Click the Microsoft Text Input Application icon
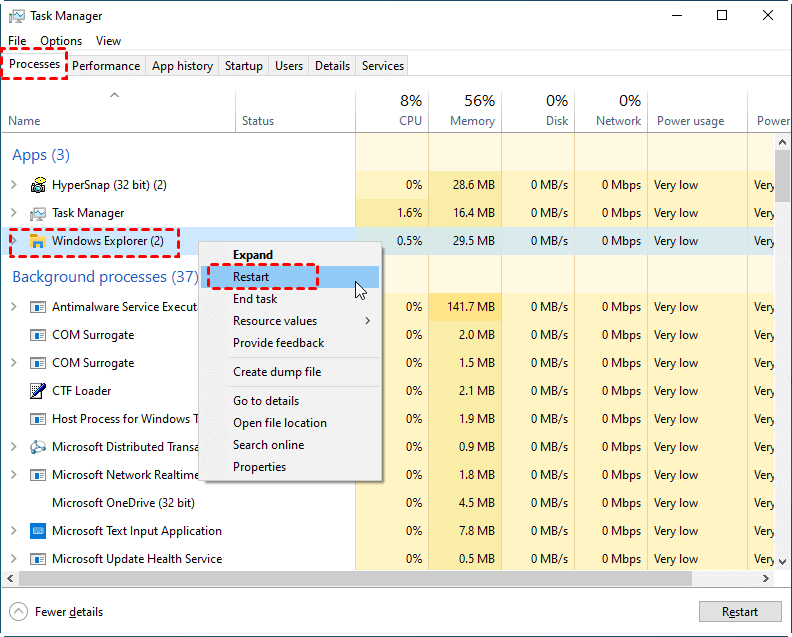Screen dimensions: 792x637 tap(39, 531)
